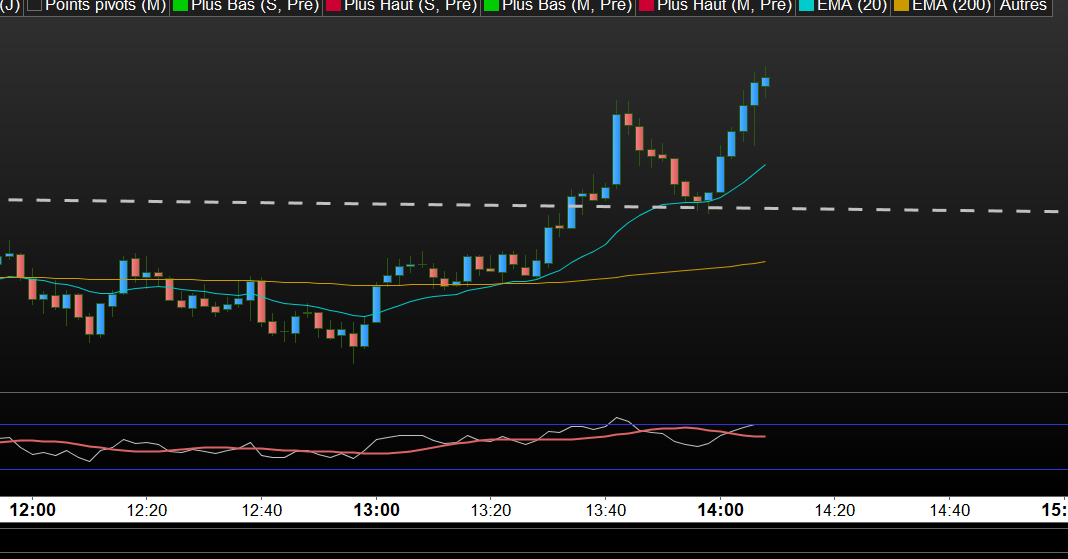Click the orange EMA (200) color swatch
This screenshot has width=1068, height=559.
(x=901, y=5)
